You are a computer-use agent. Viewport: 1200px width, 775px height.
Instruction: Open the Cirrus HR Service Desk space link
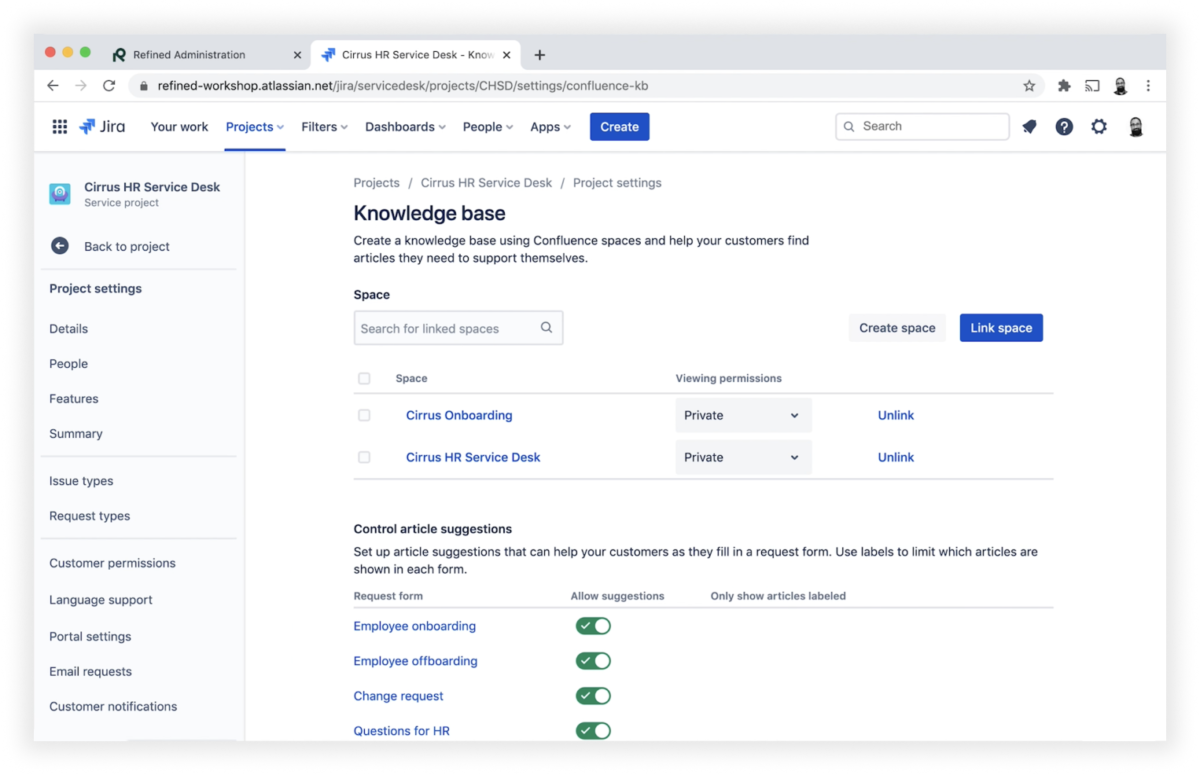tap(472, 457)
